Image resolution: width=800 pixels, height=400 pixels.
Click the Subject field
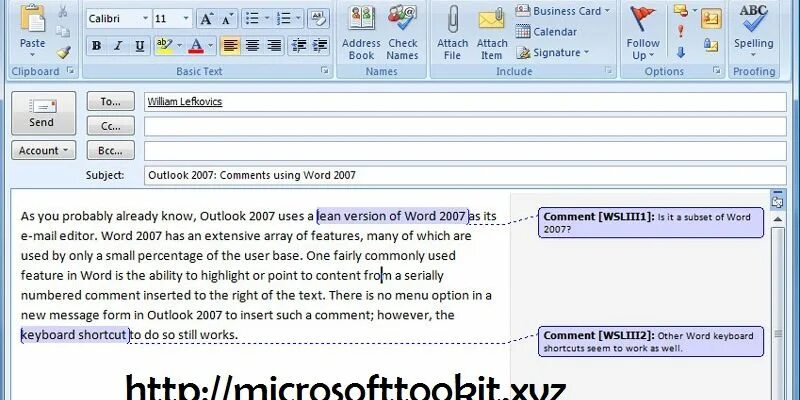[x=465, y=176]
